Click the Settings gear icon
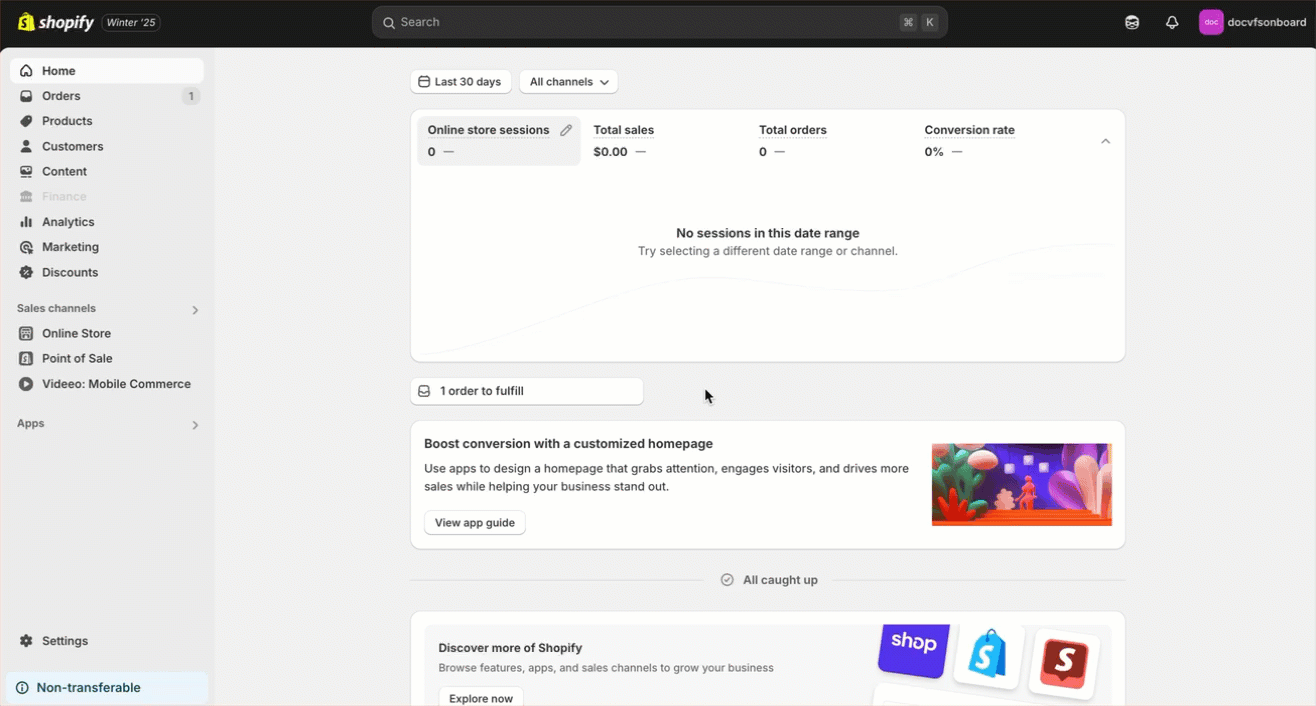This screenshot has width=1316, height=706. 26,641
